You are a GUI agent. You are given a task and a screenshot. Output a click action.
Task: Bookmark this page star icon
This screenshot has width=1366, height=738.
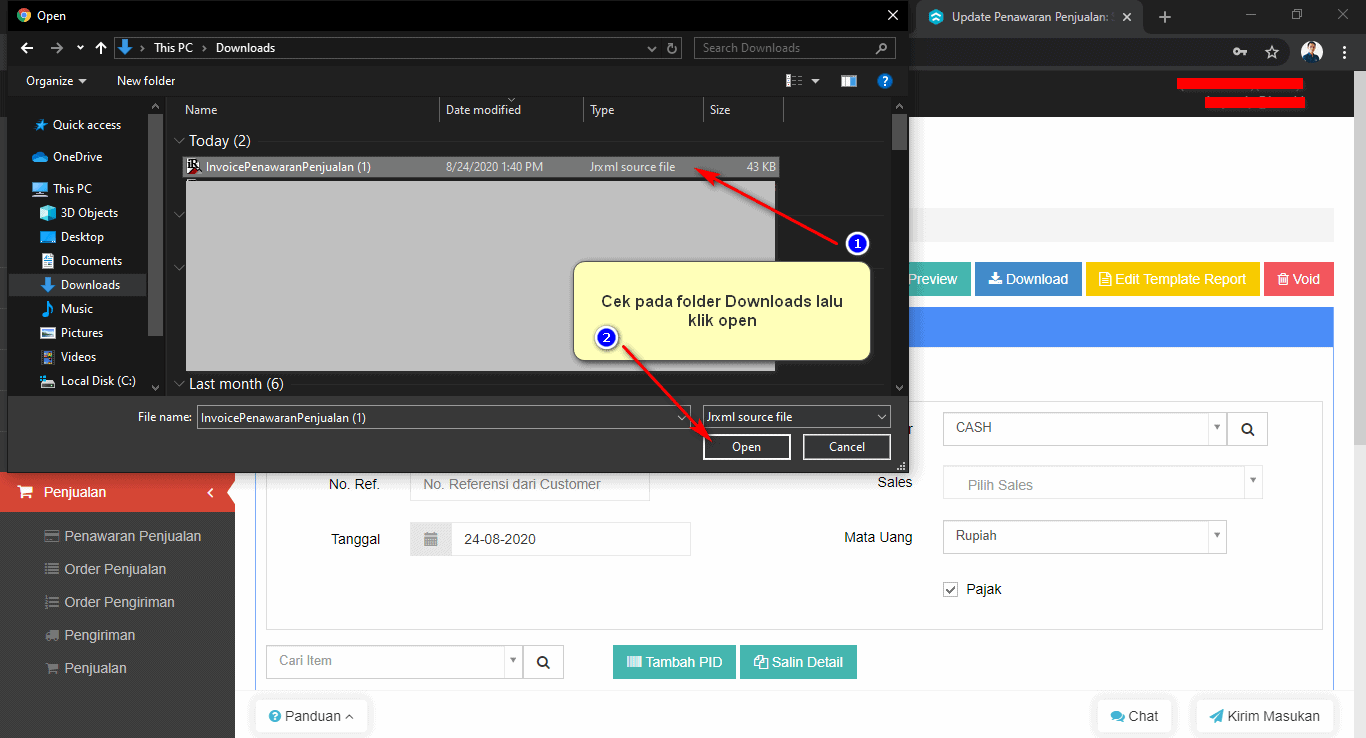pos(1272,52)
